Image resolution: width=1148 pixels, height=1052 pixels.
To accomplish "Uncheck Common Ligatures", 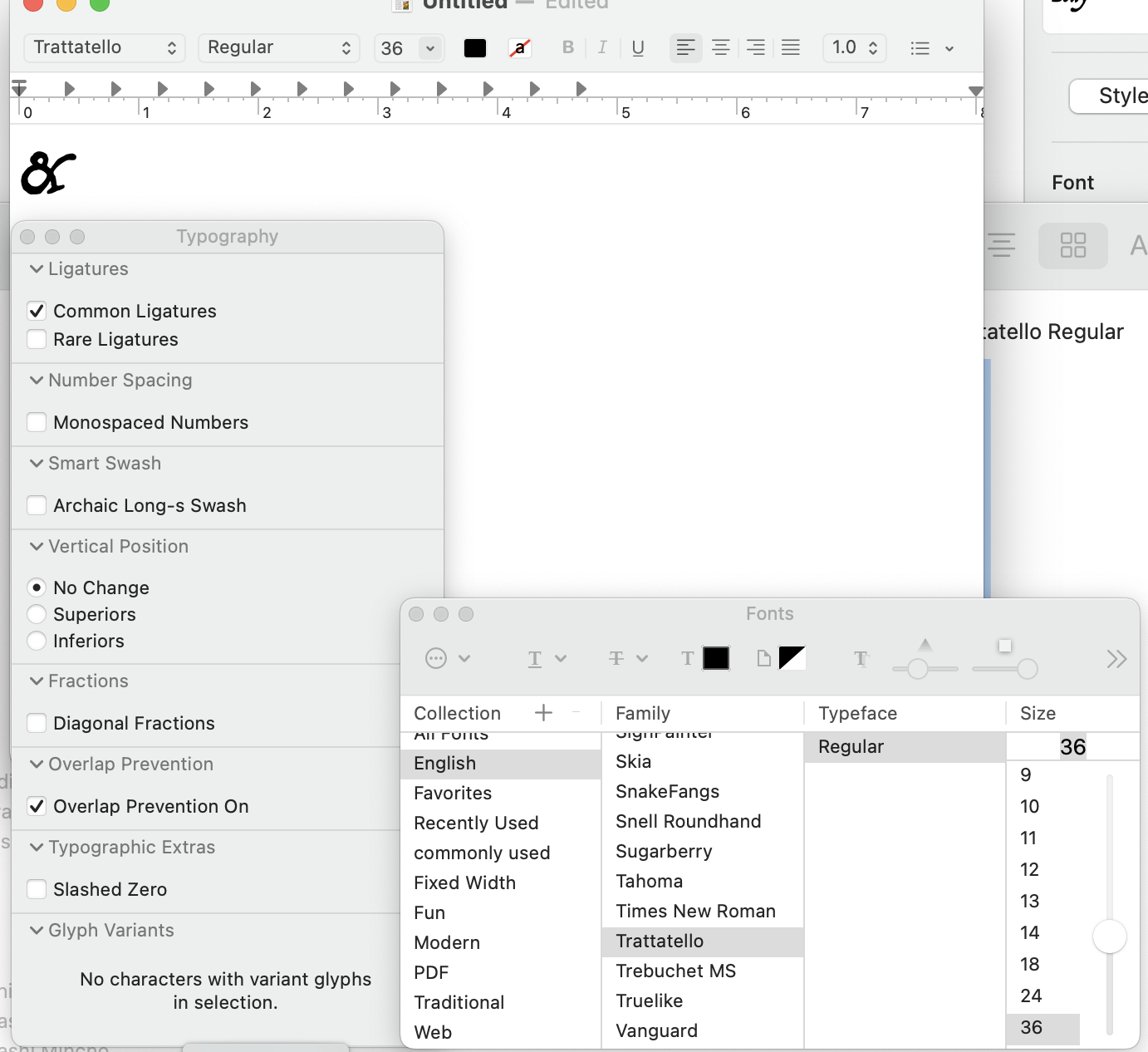I will [37, 311].
